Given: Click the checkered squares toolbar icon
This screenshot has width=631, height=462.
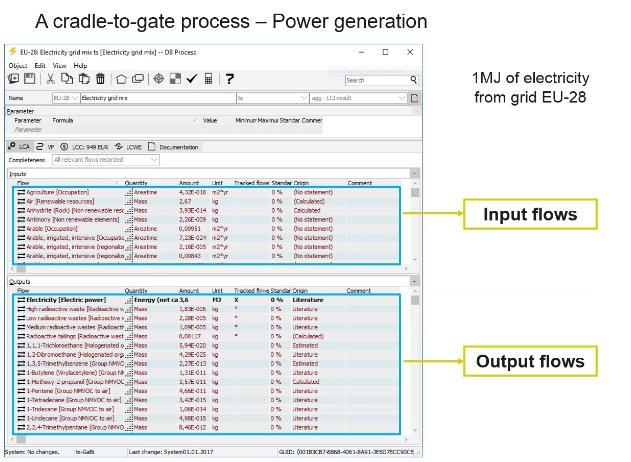Looking at the screenshot, I should pyautogui.click(x=175, y=78).
